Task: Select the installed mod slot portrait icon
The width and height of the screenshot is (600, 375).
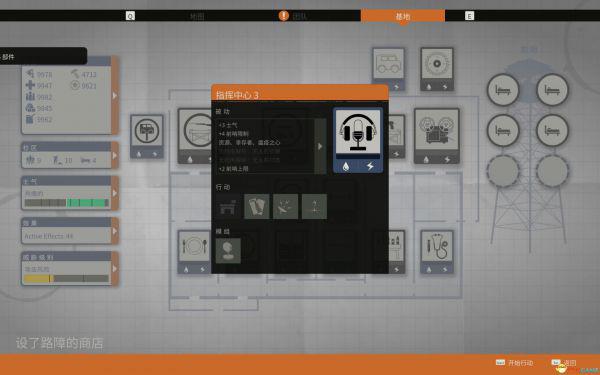Action: [x=228, y=251]
